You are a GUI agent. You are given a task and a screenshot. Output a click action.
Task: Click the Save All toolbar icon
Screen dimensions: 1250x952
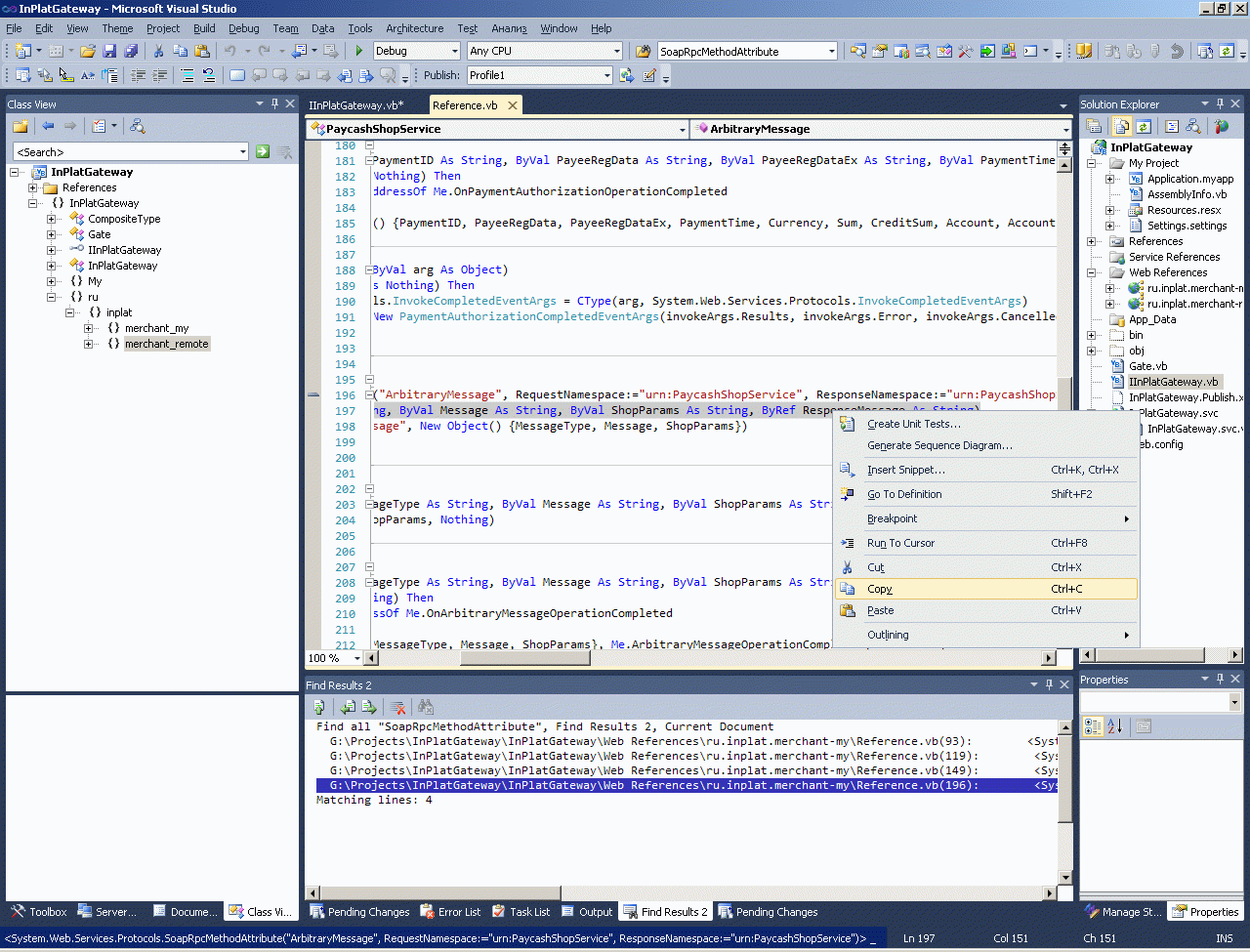tap(130, 51)
